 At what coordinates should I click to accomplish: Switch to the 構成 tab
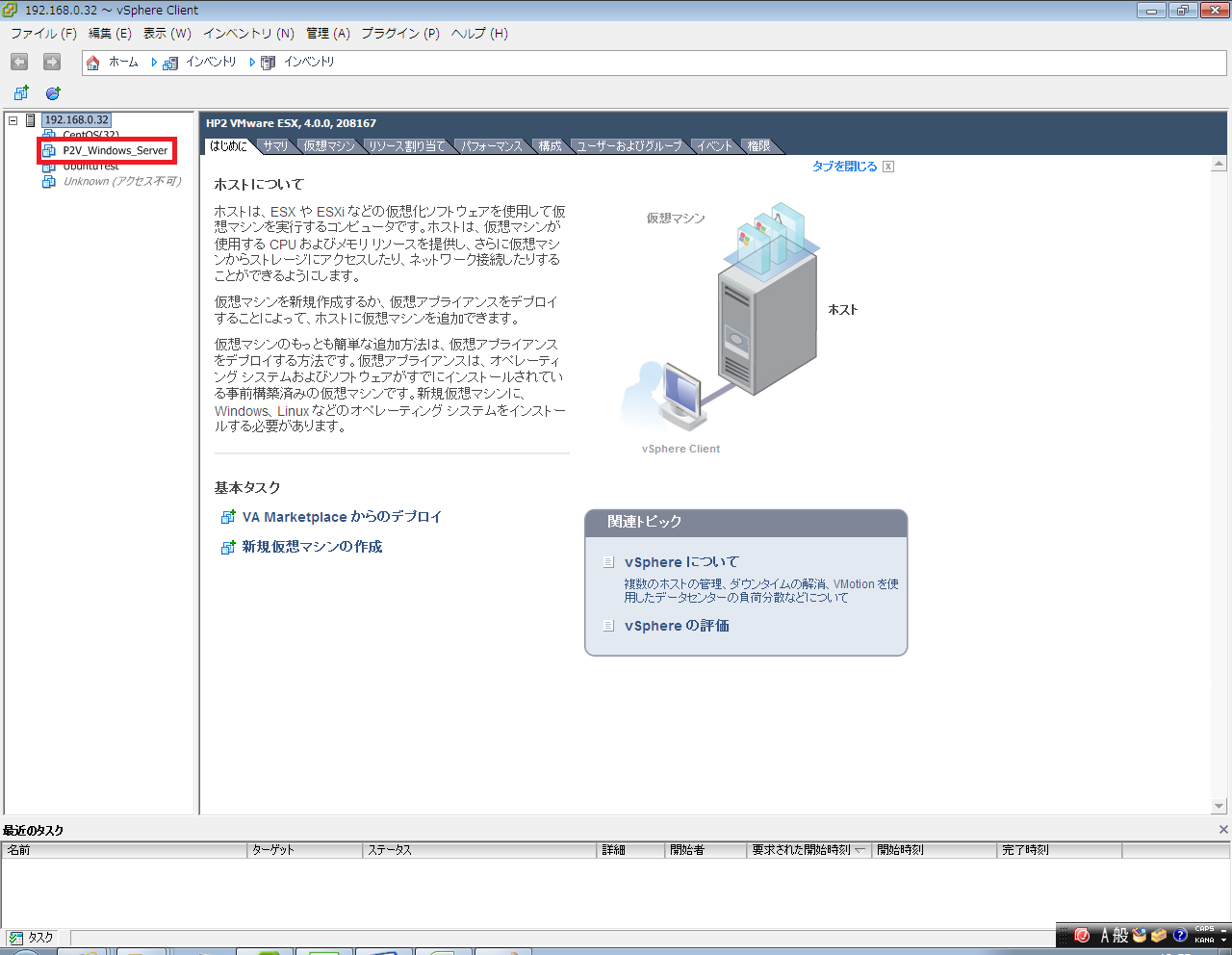[551, 146]
